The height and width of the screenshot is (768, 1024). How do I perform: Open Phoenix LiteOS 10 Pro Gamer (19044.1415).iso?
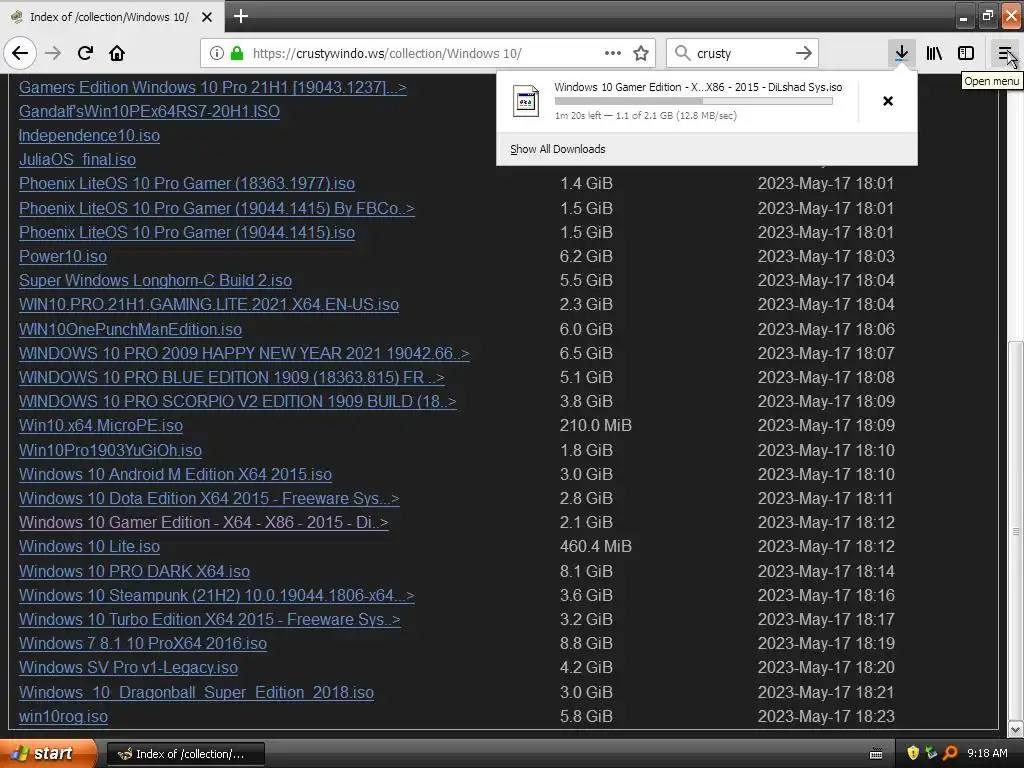[187, 232]
